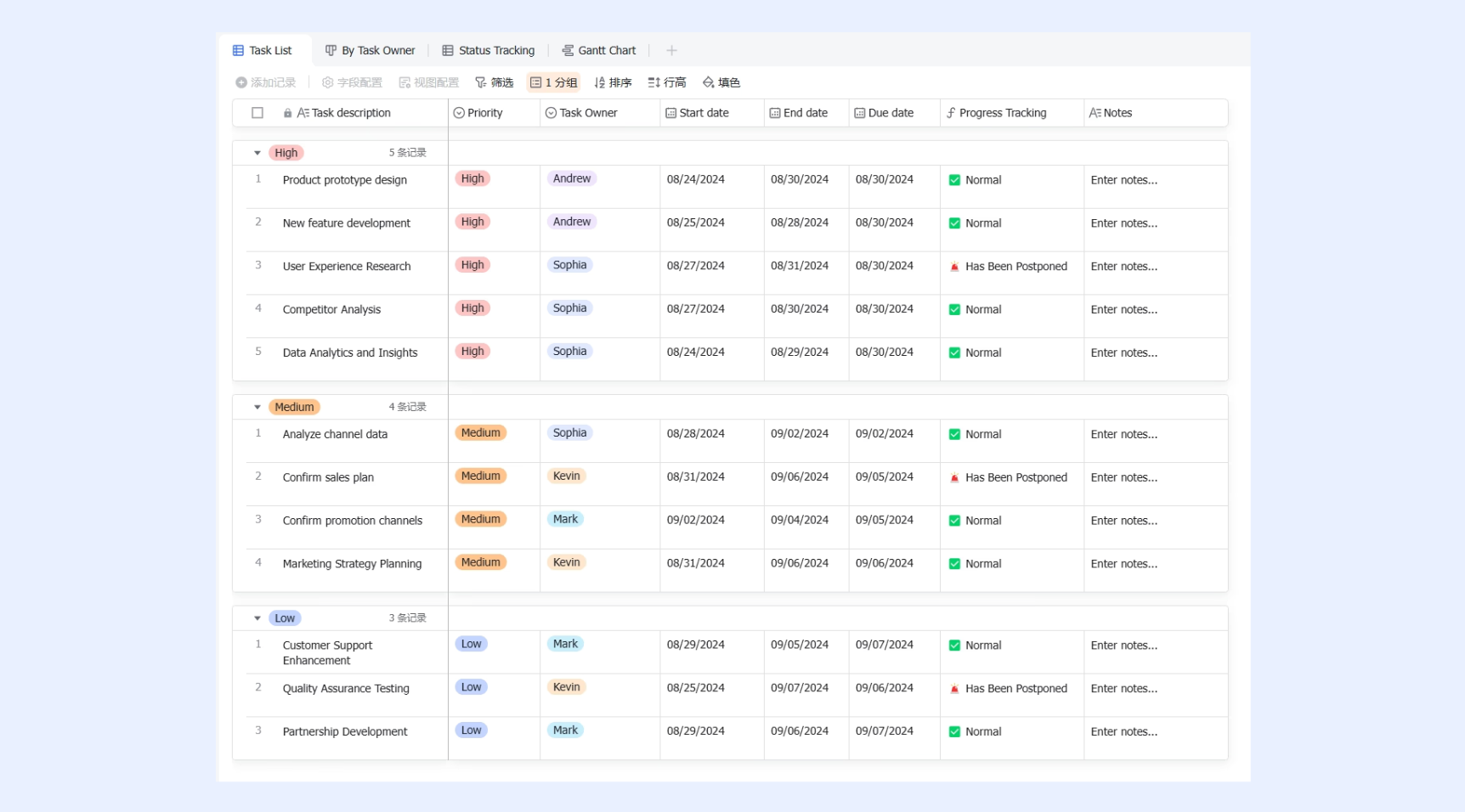Open the group (1 分组) settings
The width and height of the screenshot is (1465, 812).
click(553, 82)
